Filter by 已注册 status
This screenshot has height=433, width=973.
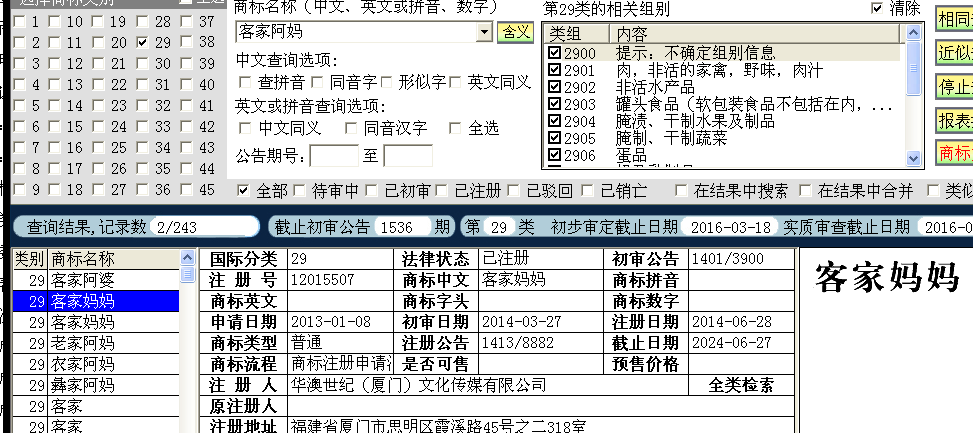(442, 190)
